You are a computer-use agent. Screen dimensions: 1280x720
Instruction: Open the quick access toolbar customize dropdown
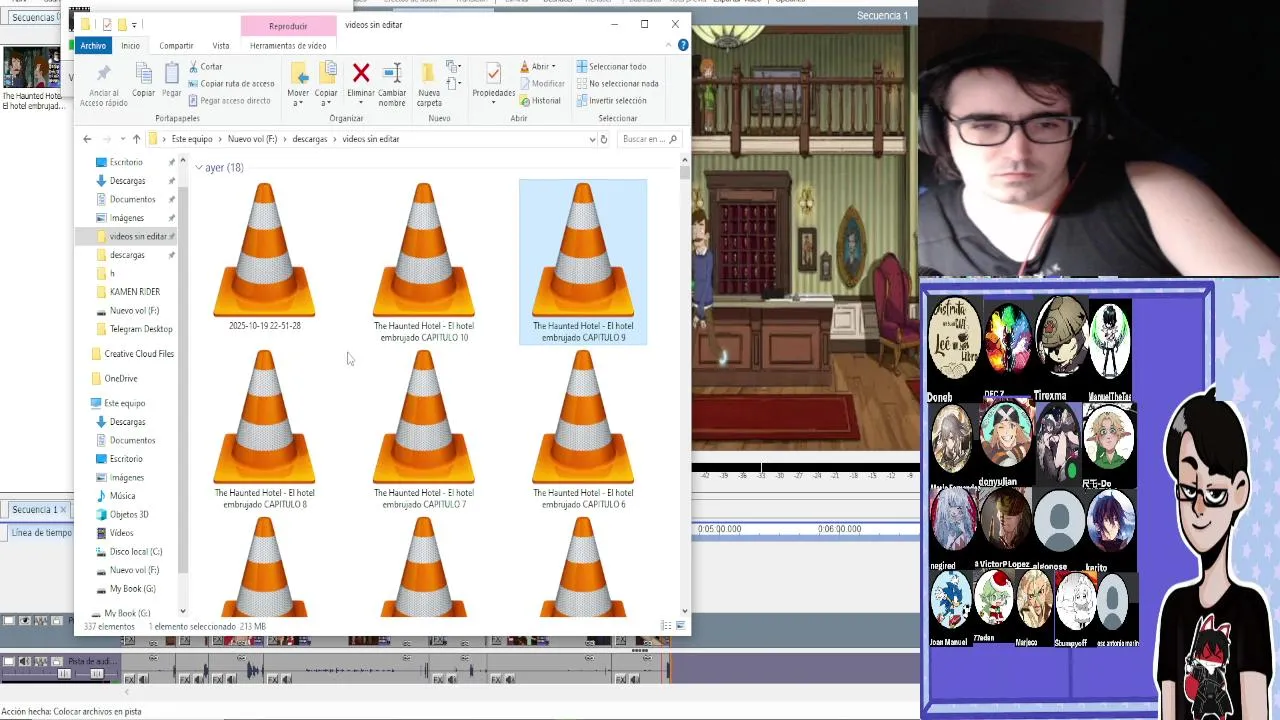coord(134,24)
